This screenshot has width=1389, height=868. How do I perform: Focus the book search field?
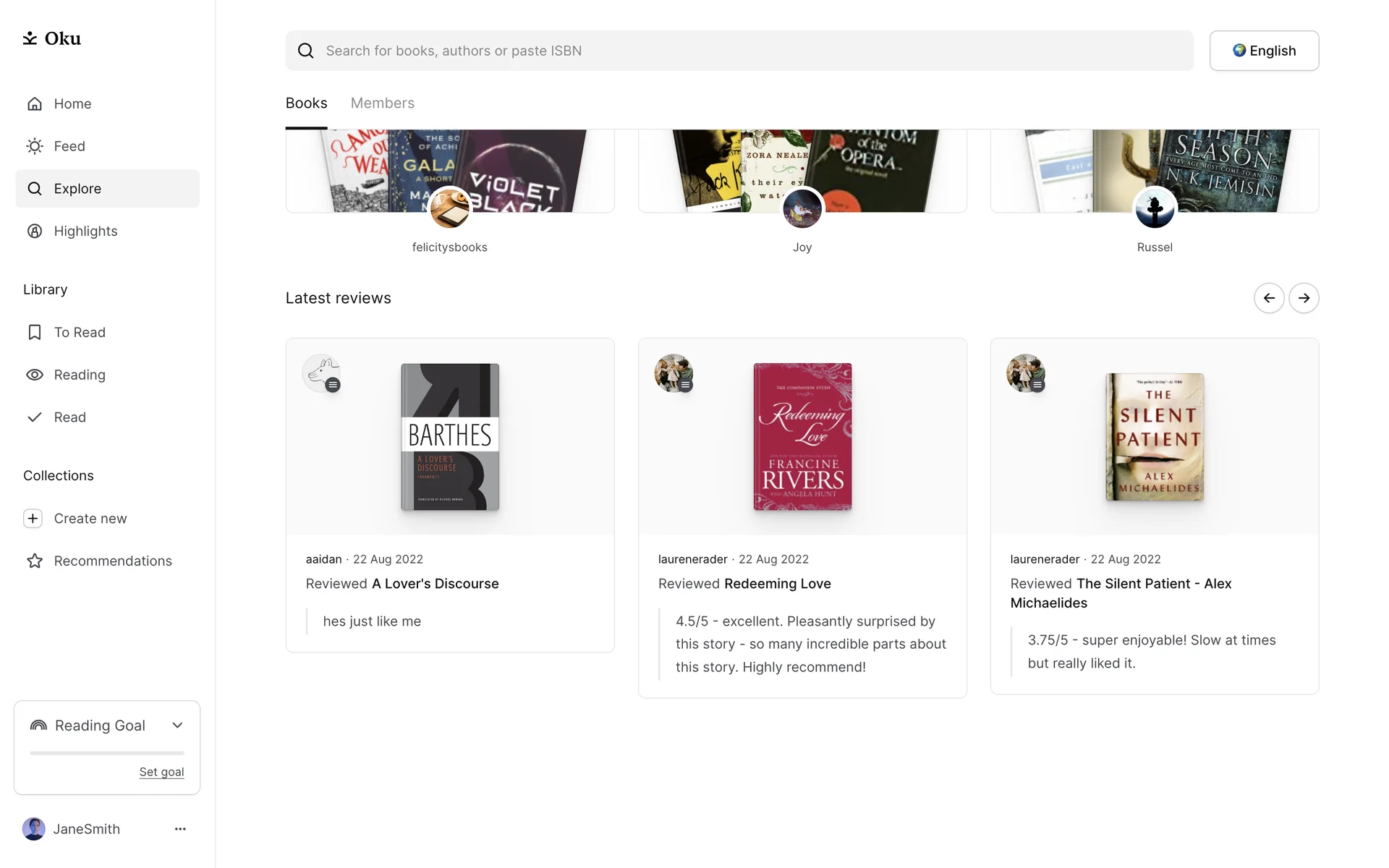[x=738, y=51]
